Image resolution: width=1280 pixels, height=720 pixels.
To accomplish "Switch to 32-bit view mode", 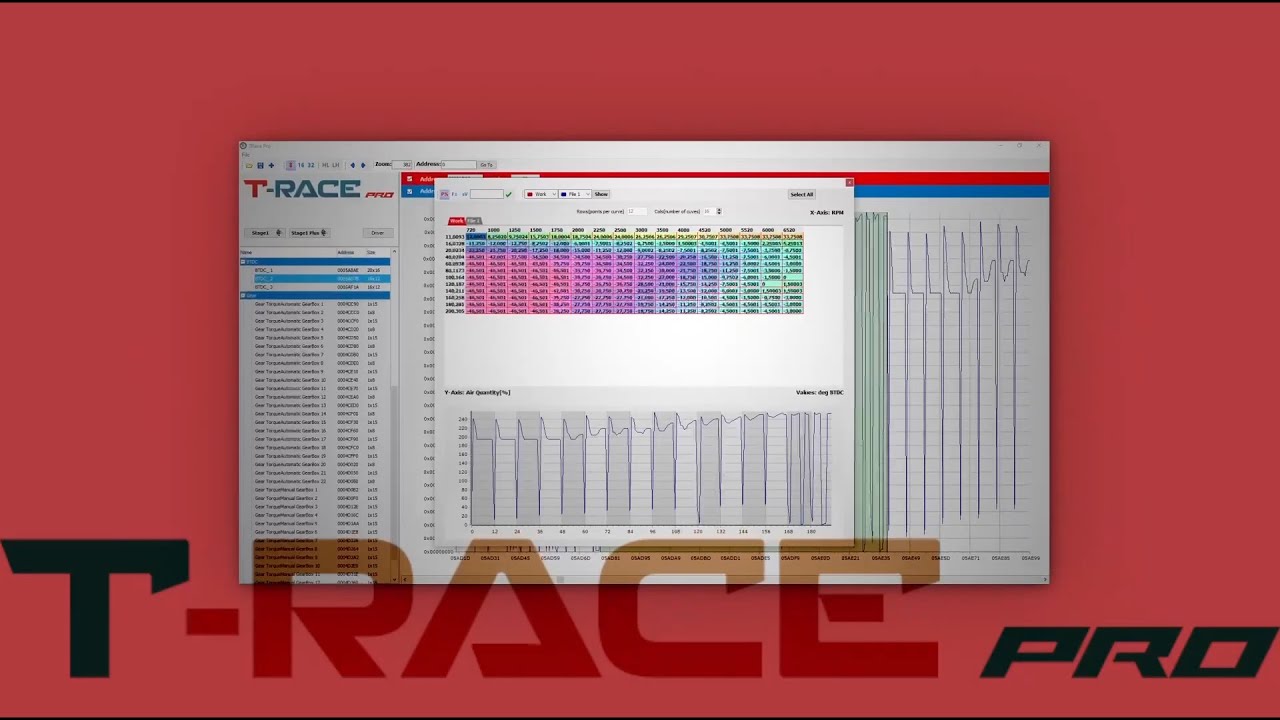I will coord(311,165).
